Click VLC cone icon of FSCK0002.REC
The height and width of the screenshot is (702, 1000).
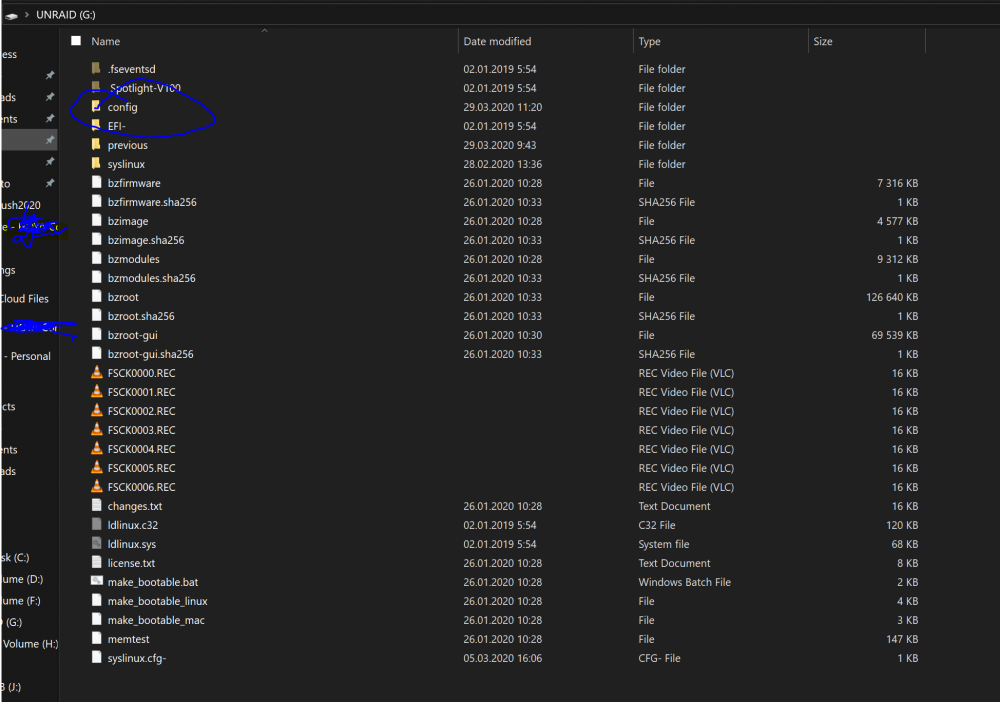[x=96, y=411]
